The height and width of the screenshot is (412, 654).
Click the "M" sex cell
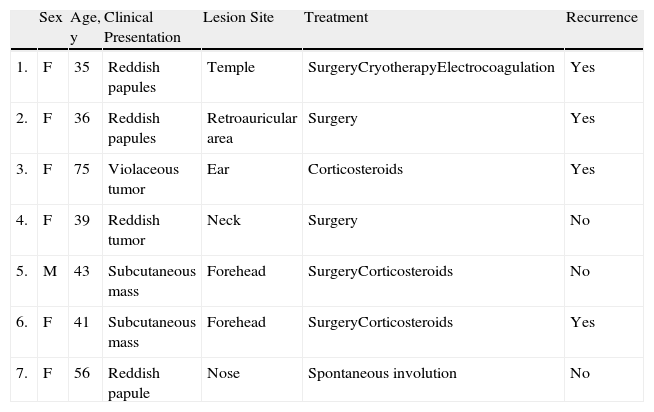51,271
